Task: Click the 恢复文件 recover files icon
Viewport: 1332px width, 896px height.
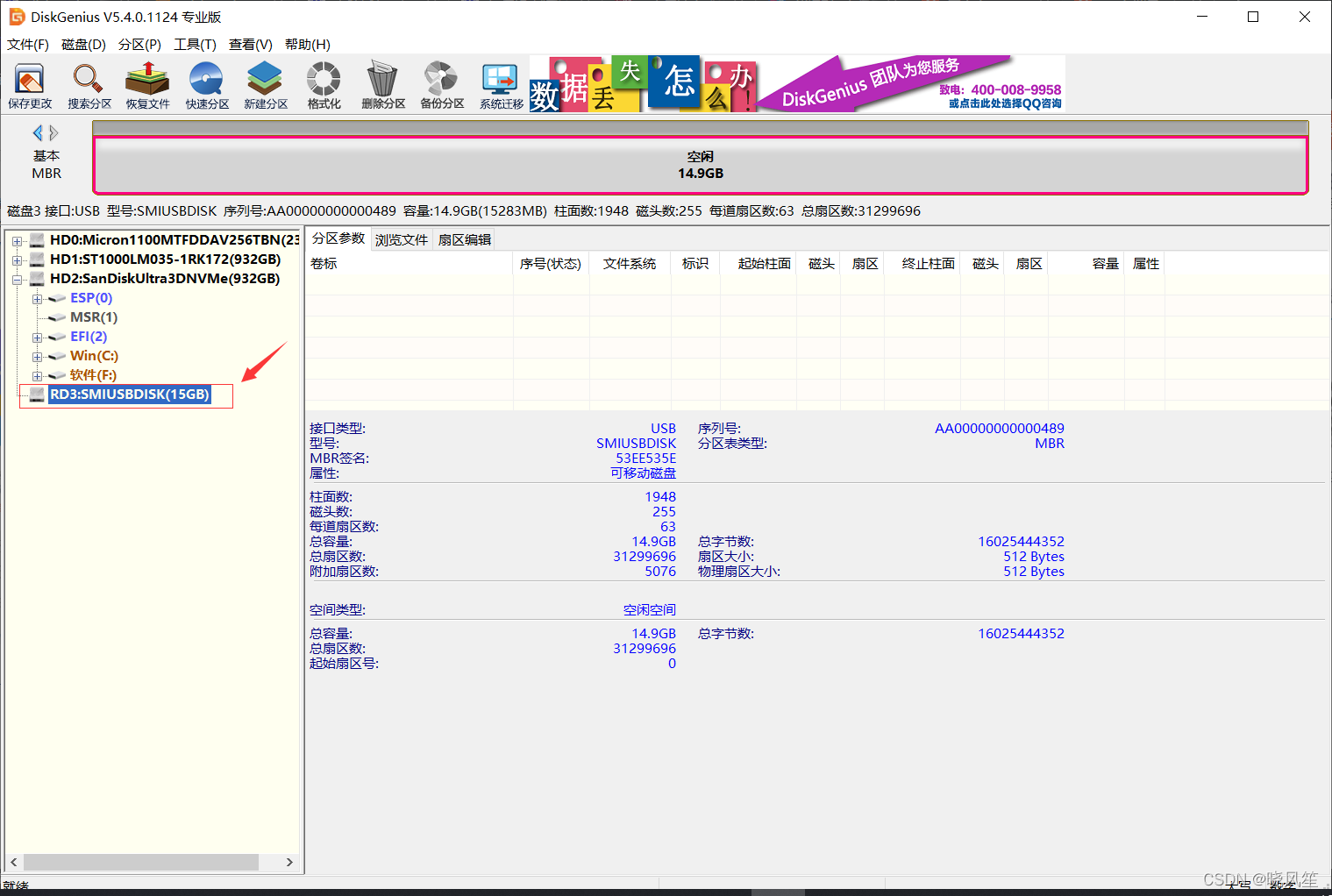Action: [147, 86]
